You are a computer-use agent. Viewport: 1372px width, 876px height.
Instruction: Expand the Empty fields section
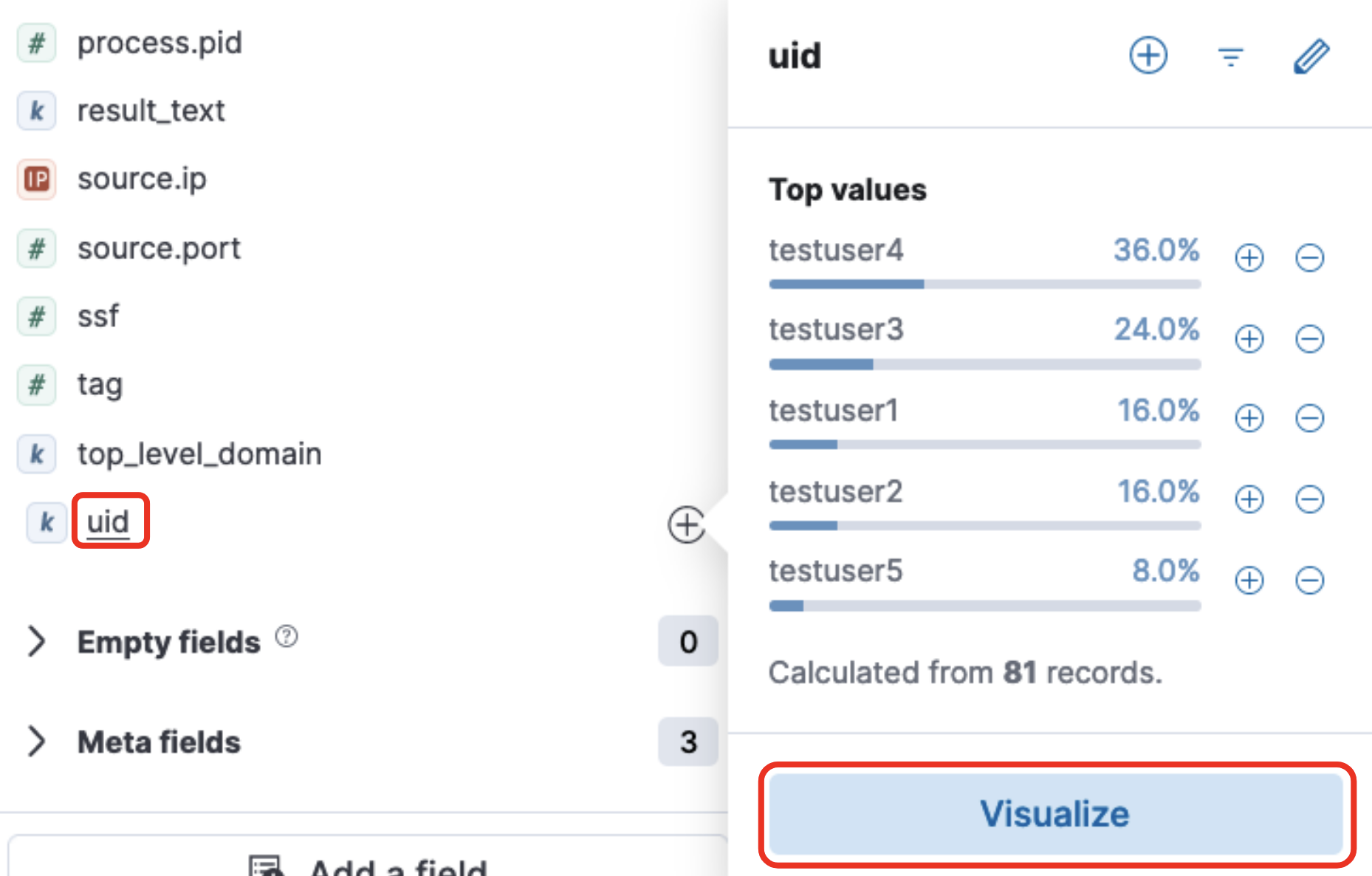(37, 641)
